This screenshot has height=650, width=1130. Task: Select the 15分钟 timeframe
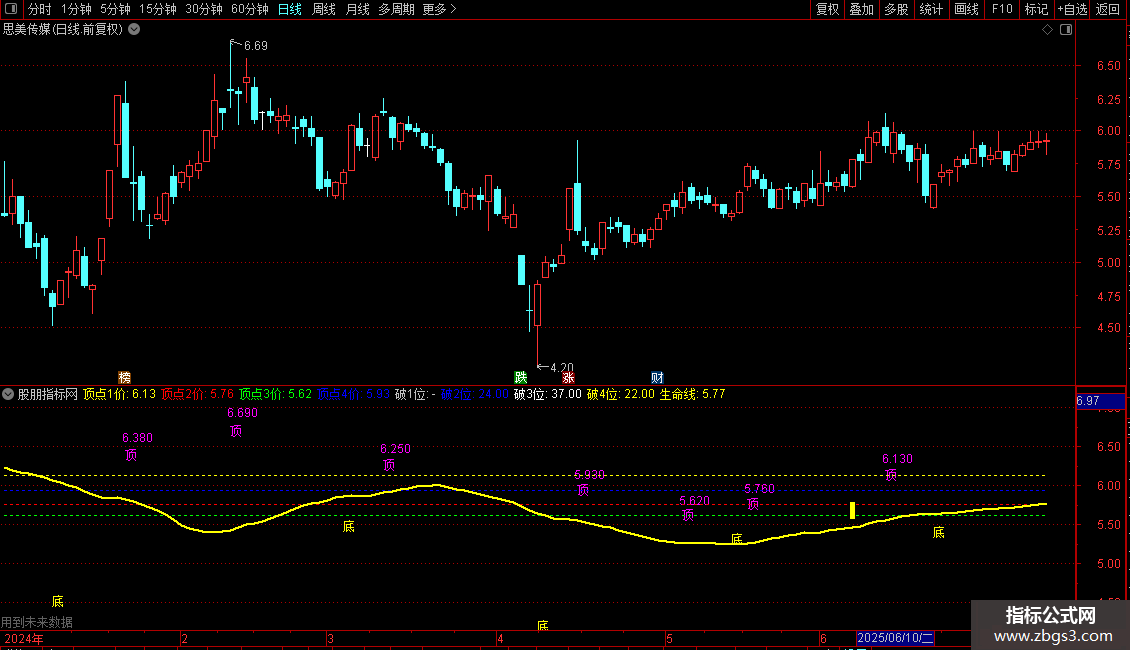(x=158, y=9)
